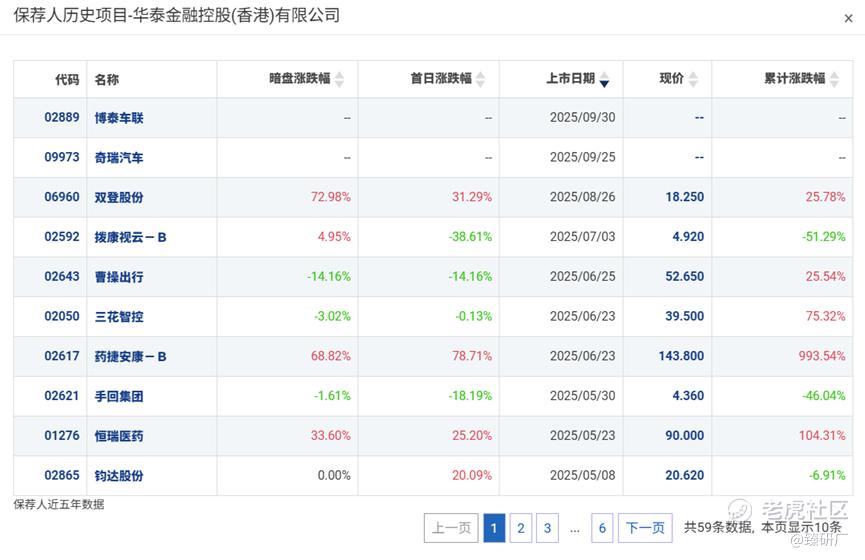Open stock code 06960
The height and width of the screenshot is (560, 865).
62,197
